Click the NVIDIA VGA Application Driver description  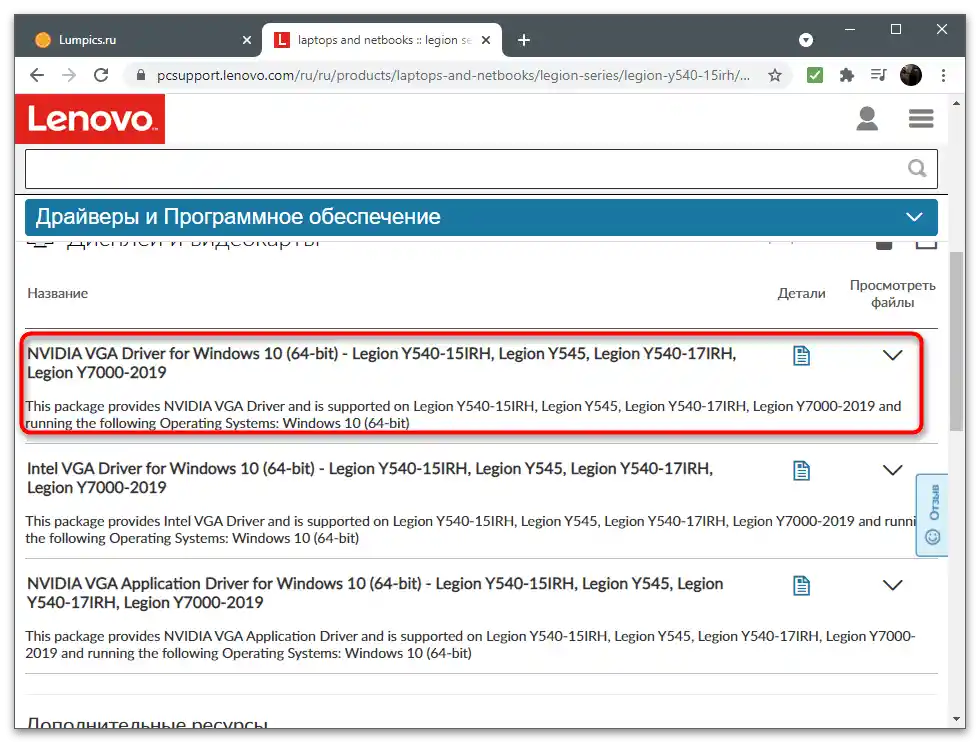click(x=470, y=644)
